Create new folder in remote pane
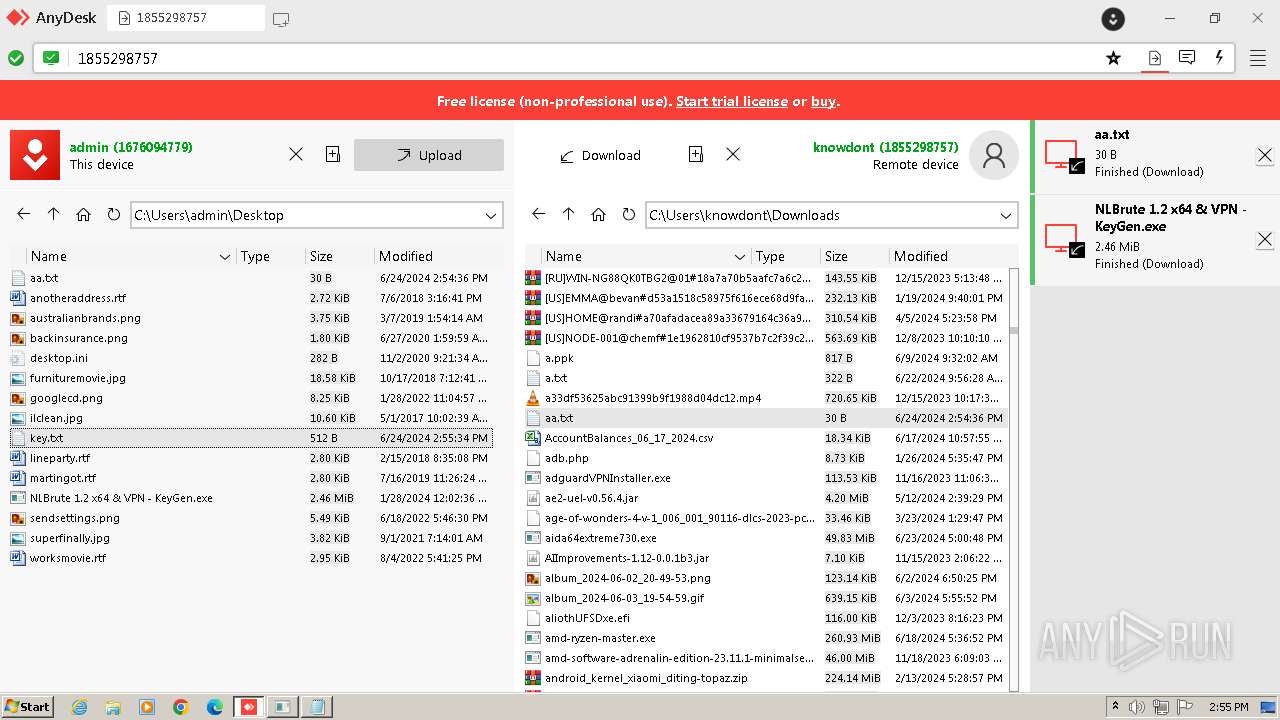The image size is (1280, 720). pyautogui.click(x=696, y=154)
